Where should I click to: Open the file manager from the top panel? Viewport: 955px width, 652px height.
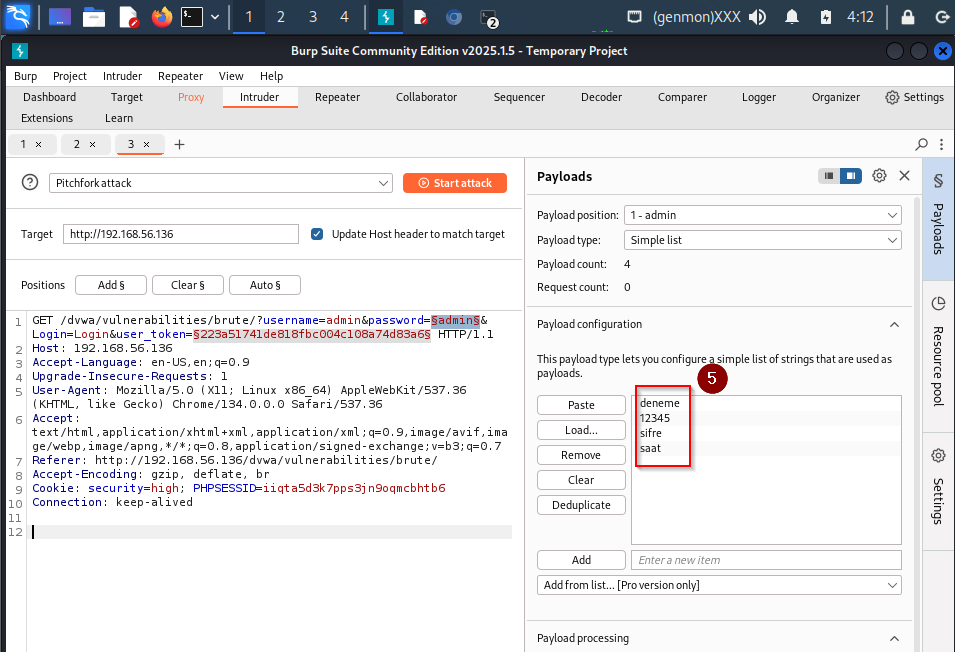(94, 17)
